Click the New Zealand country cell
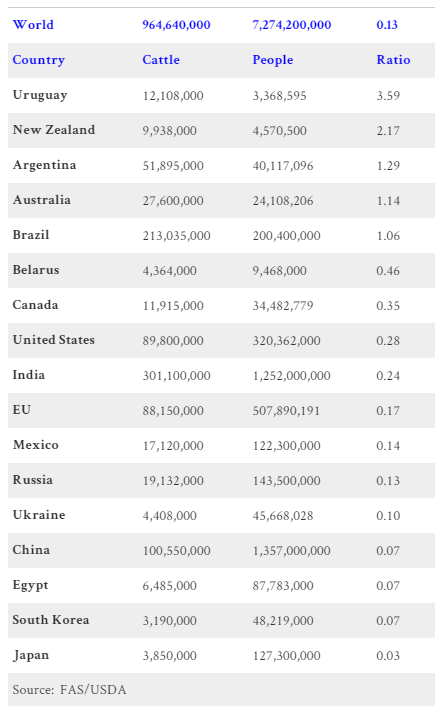This screenshot has height=716, width=446. coord(54,130)
